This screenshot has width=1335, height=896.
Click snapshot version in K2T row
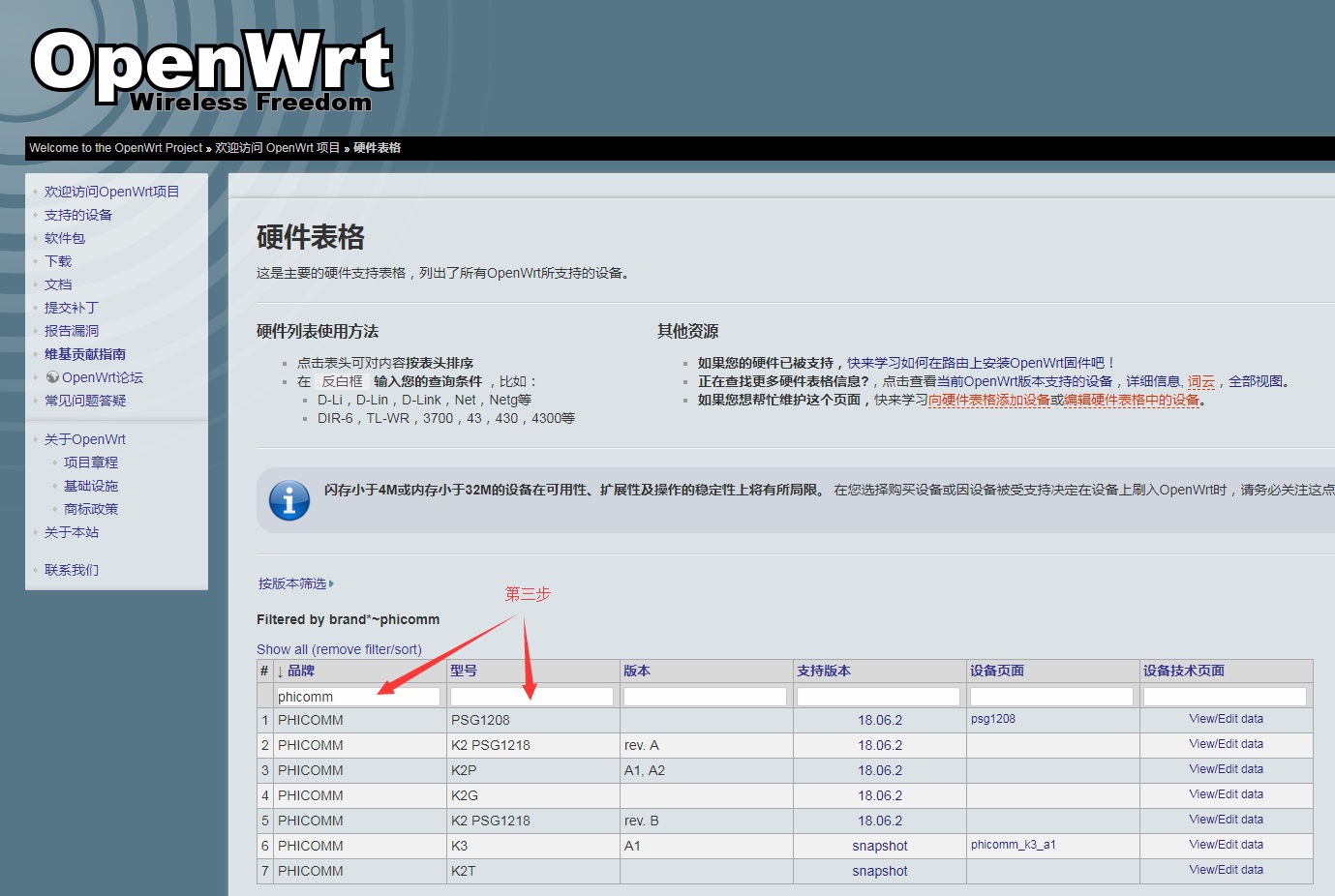coord(880,871)
